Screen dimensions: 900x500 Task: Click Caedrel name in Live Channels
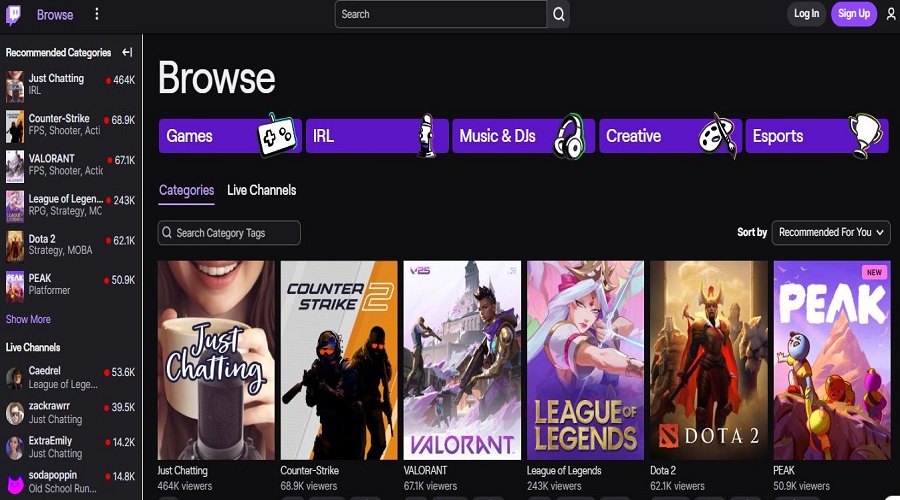(x=45, y=371)
